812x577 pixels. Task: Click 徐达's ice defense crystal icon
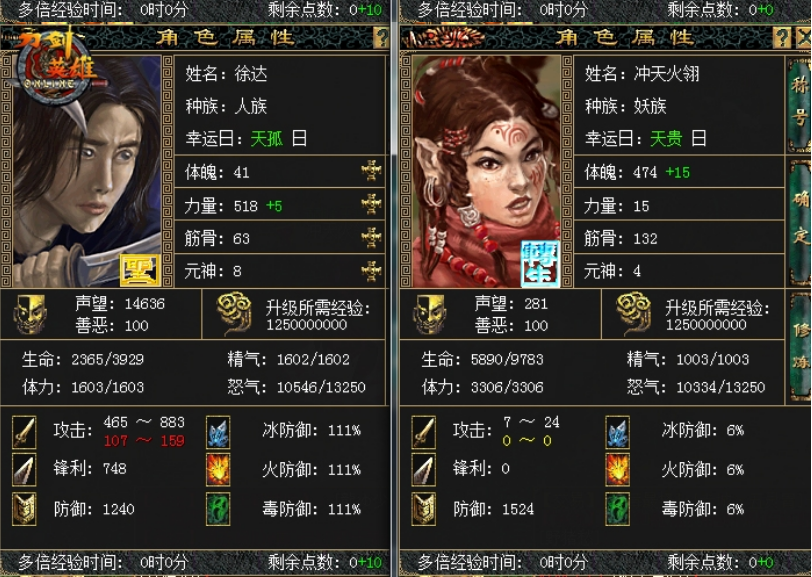(x=218, y=431)
